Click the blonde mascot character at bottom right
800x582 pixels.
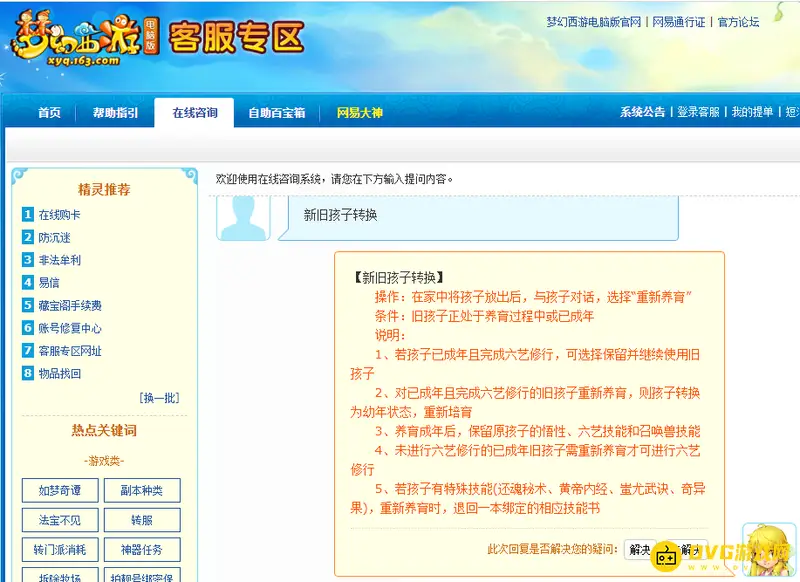tap(769, 550)
